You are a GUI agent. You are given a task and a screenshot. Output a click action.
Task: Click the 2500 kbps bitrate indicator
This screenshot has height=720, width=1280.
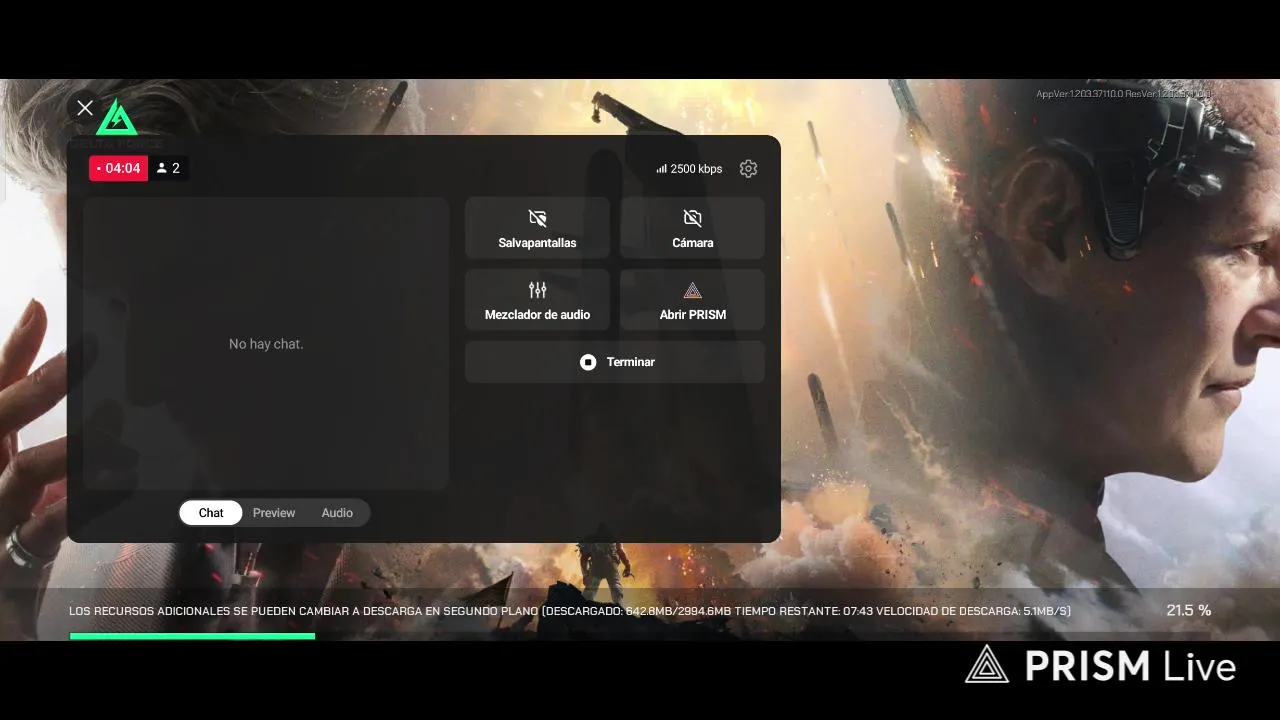[689, 169]
